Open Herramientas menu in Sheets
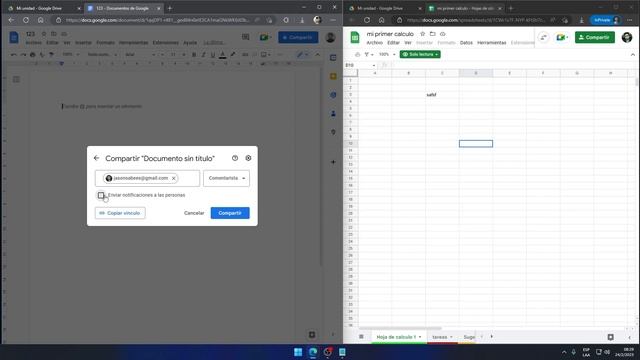The height and width of the screenshot is (360, 640). tap(491, 43)
